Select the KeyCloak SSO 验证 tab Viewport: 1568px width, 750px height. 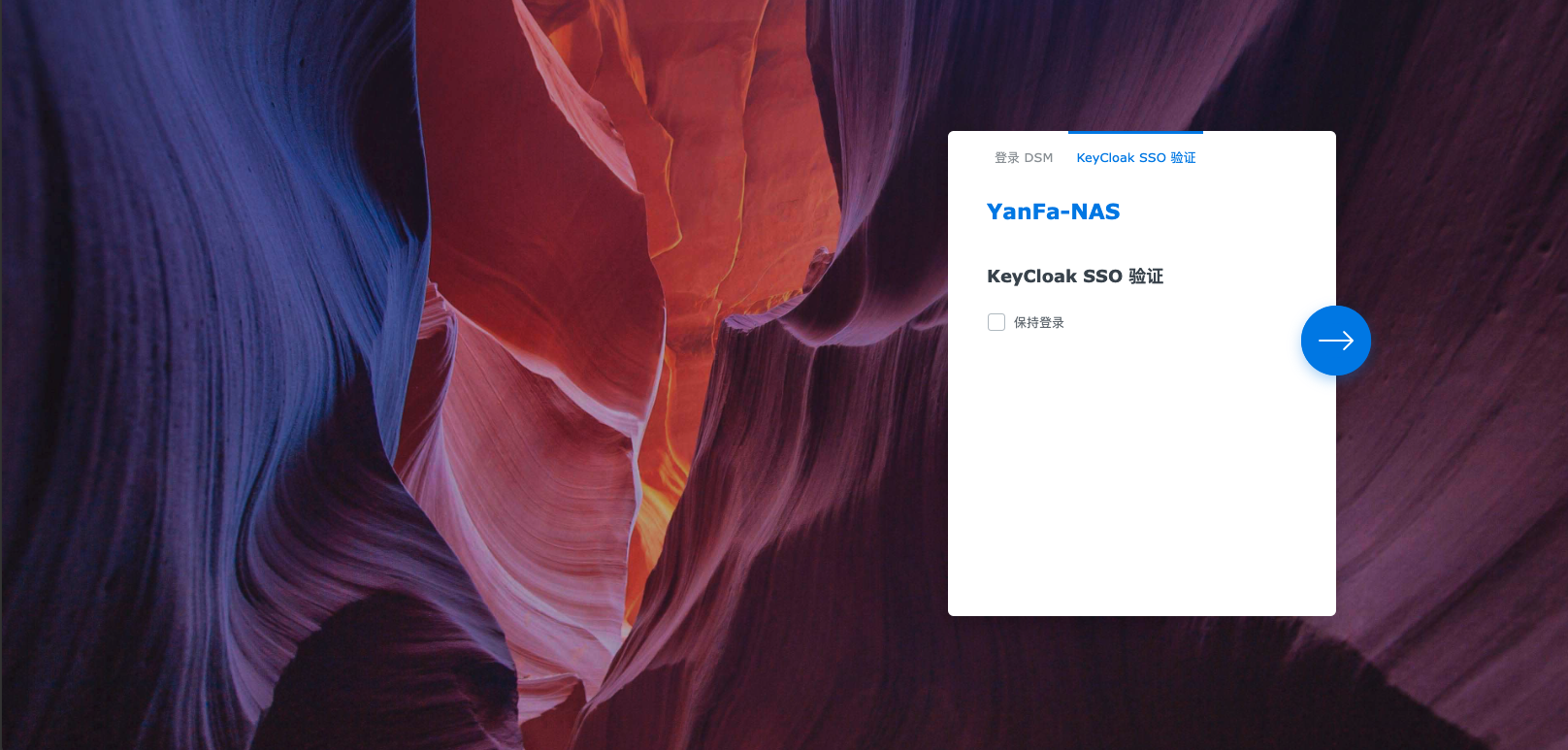coord(1135,157)
